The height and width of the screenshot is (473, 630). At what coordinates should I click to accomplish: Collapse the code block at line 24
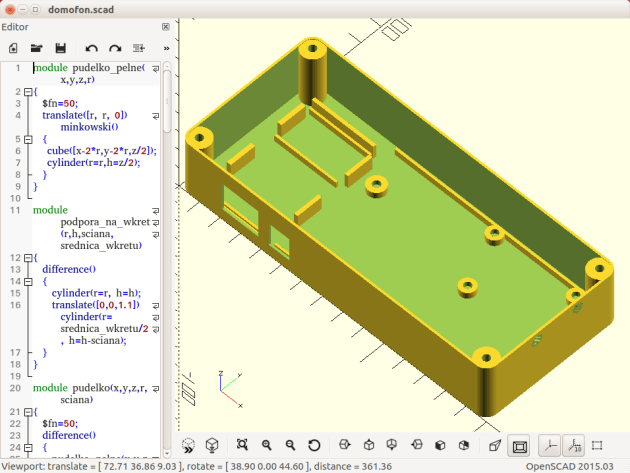click(28, 447)
